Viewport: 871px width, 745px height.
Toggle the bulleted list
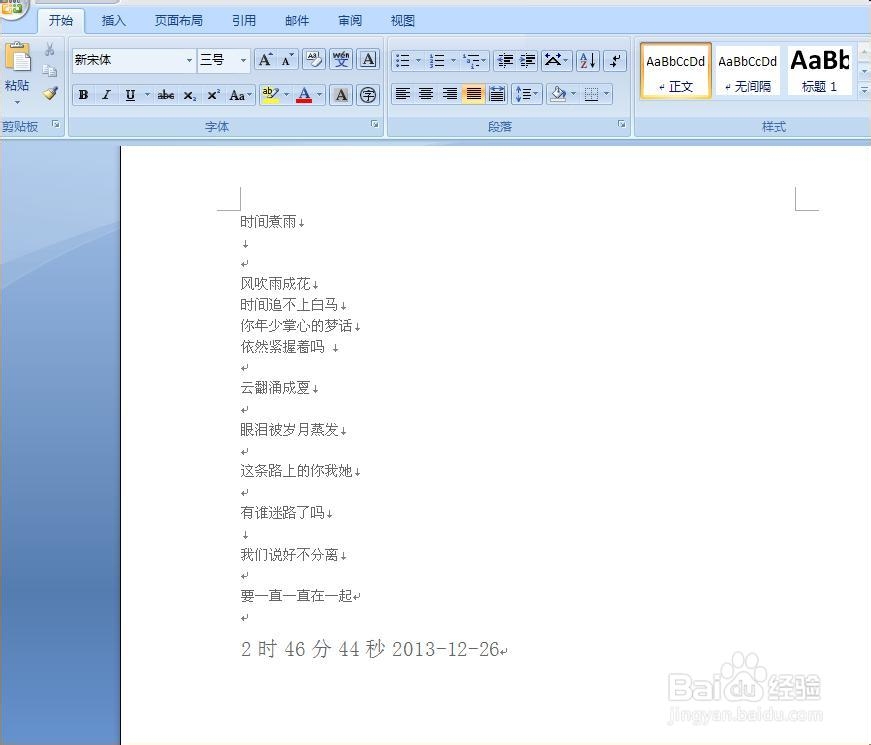404,60
